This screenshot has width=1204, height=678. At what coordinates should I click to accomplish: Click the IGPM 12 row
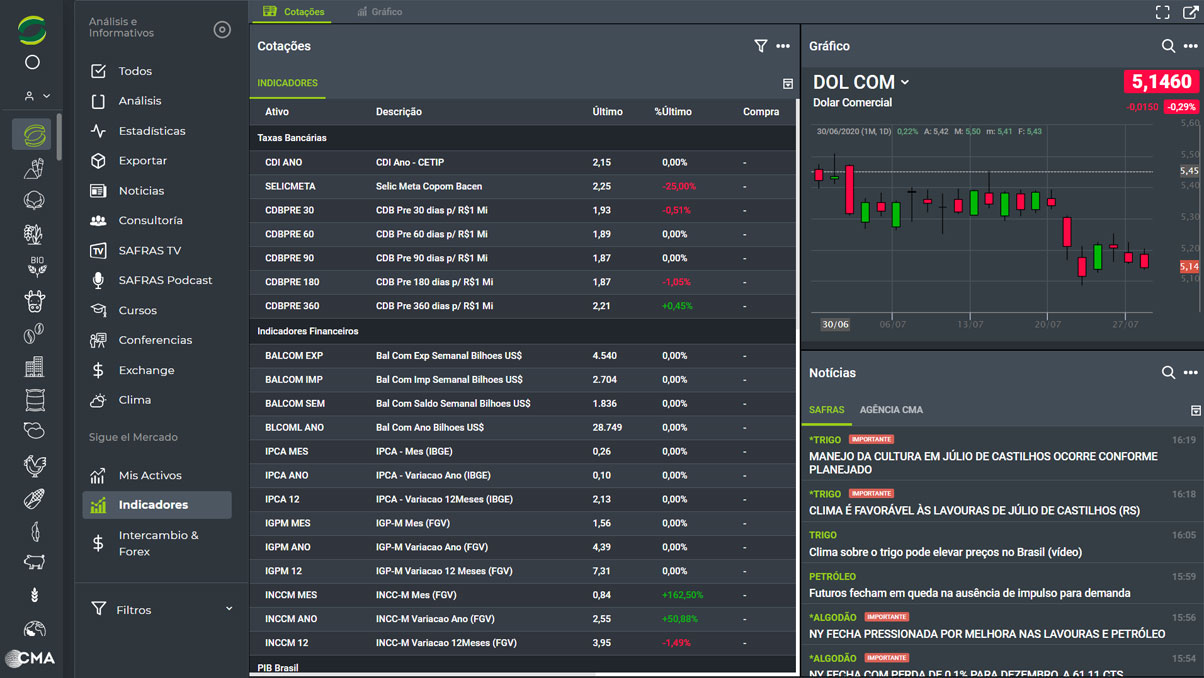click(x=523, y=571)
